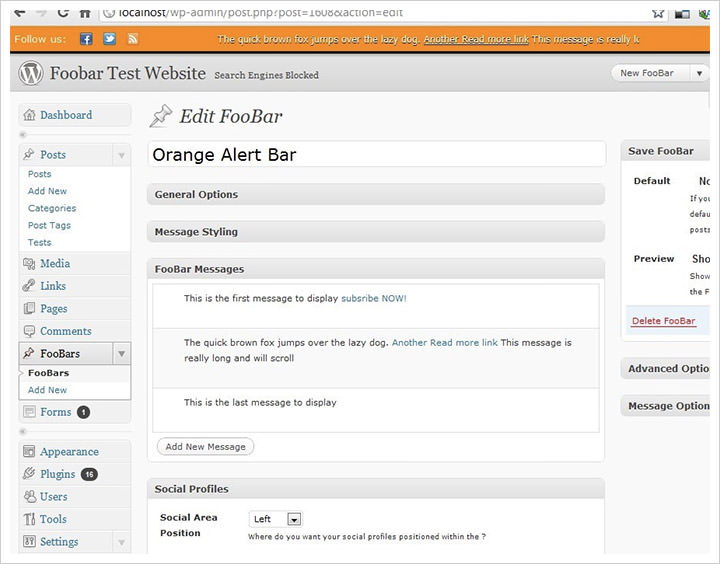Click the browser reload icon

tap(63, 13)
